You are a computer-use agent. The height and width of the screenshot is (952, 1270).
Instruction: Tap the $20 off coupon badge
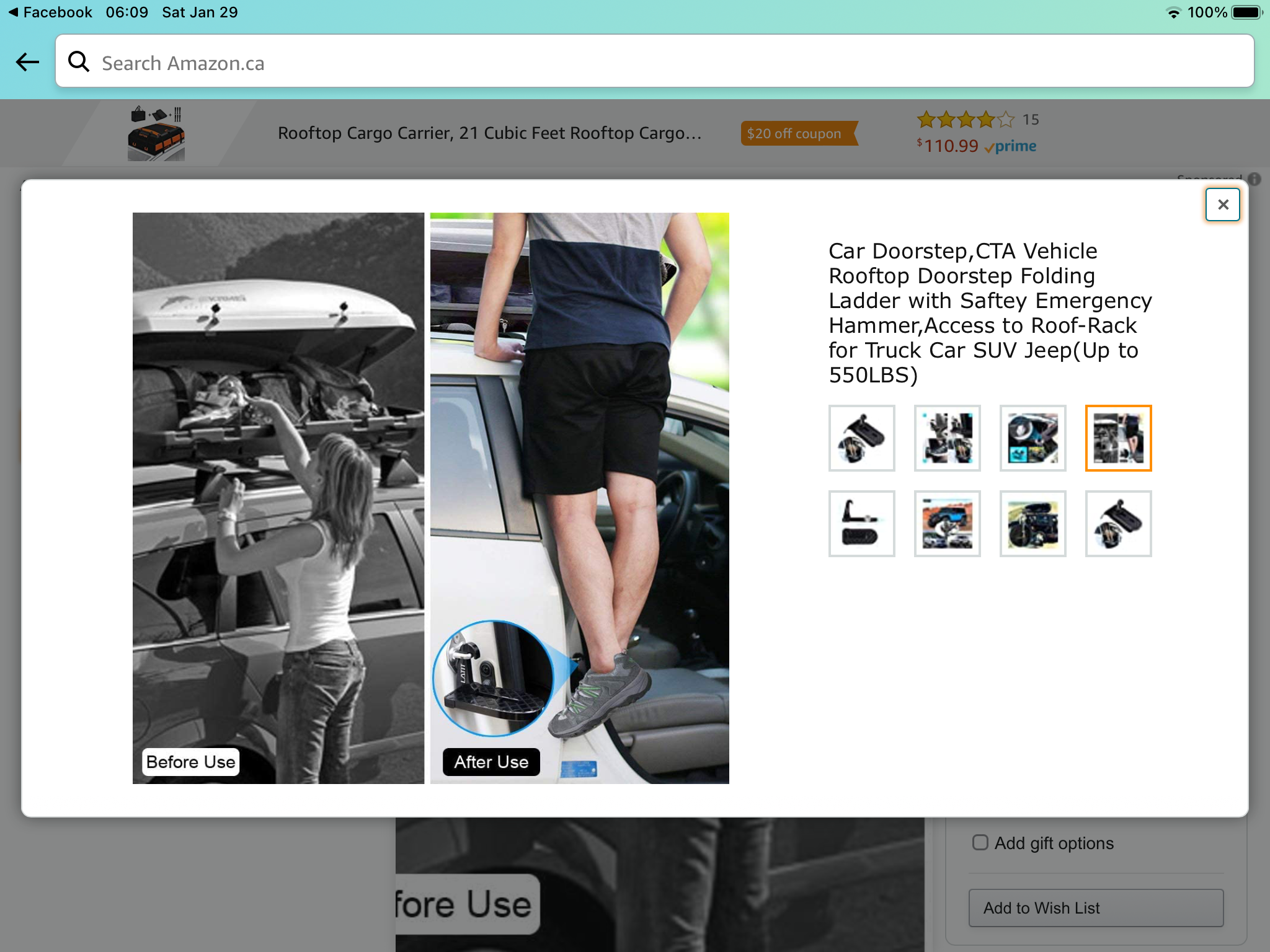point(797,133)
